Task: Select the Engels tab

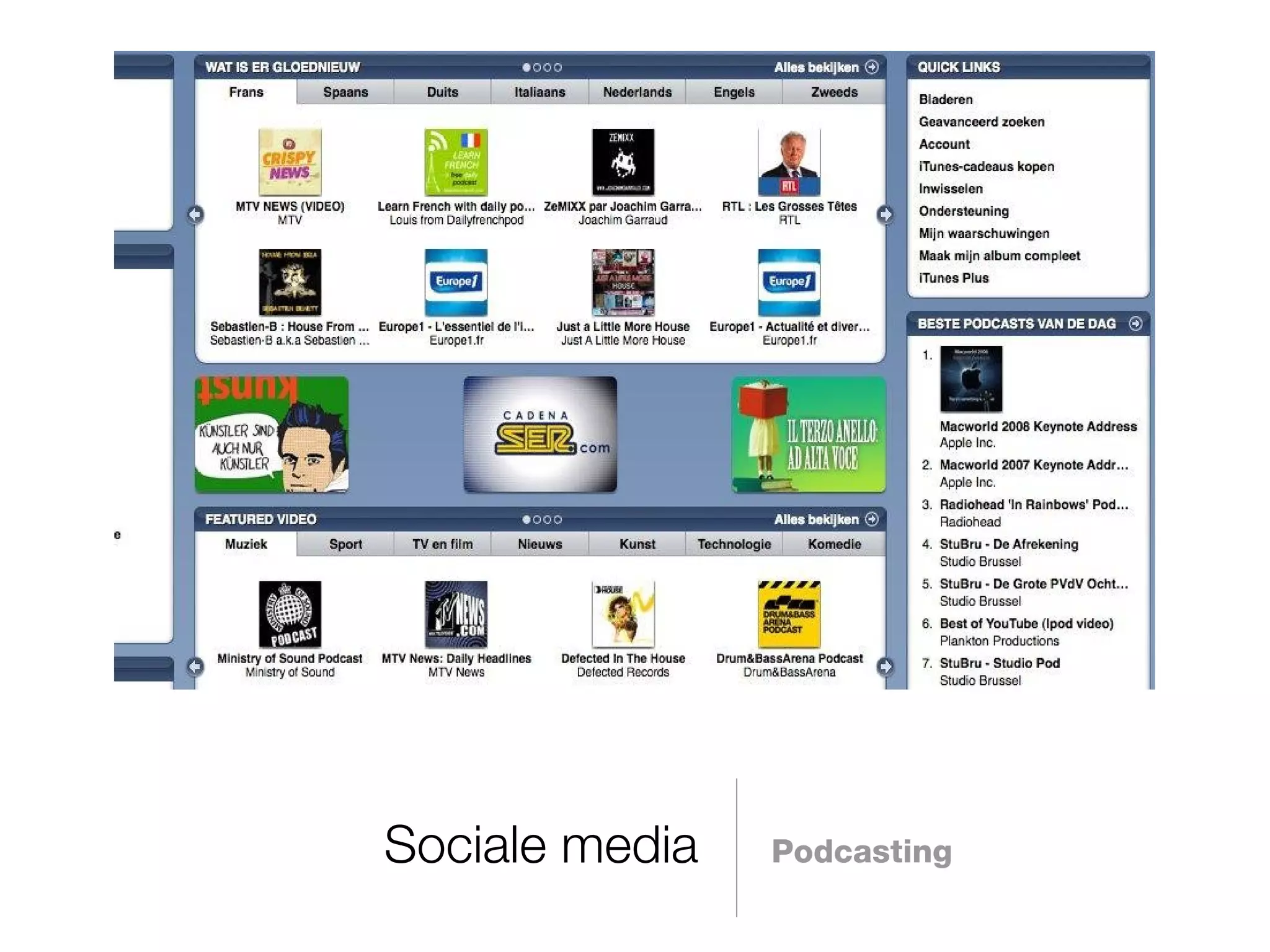Action: [x=734, y=92]
